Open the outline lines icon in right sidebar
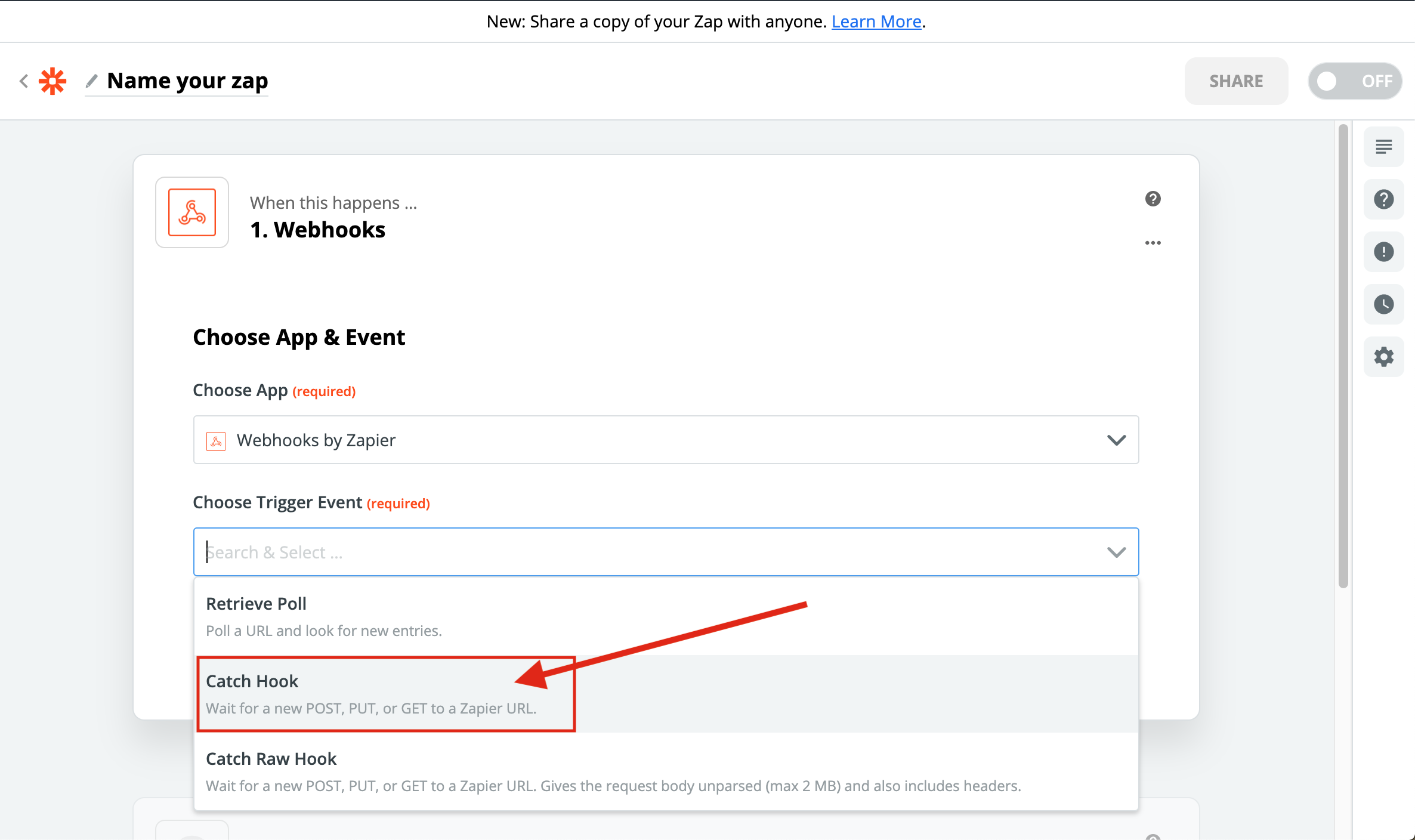Viewport: 1415px width, 840px height. click(x=1383, y=147)
